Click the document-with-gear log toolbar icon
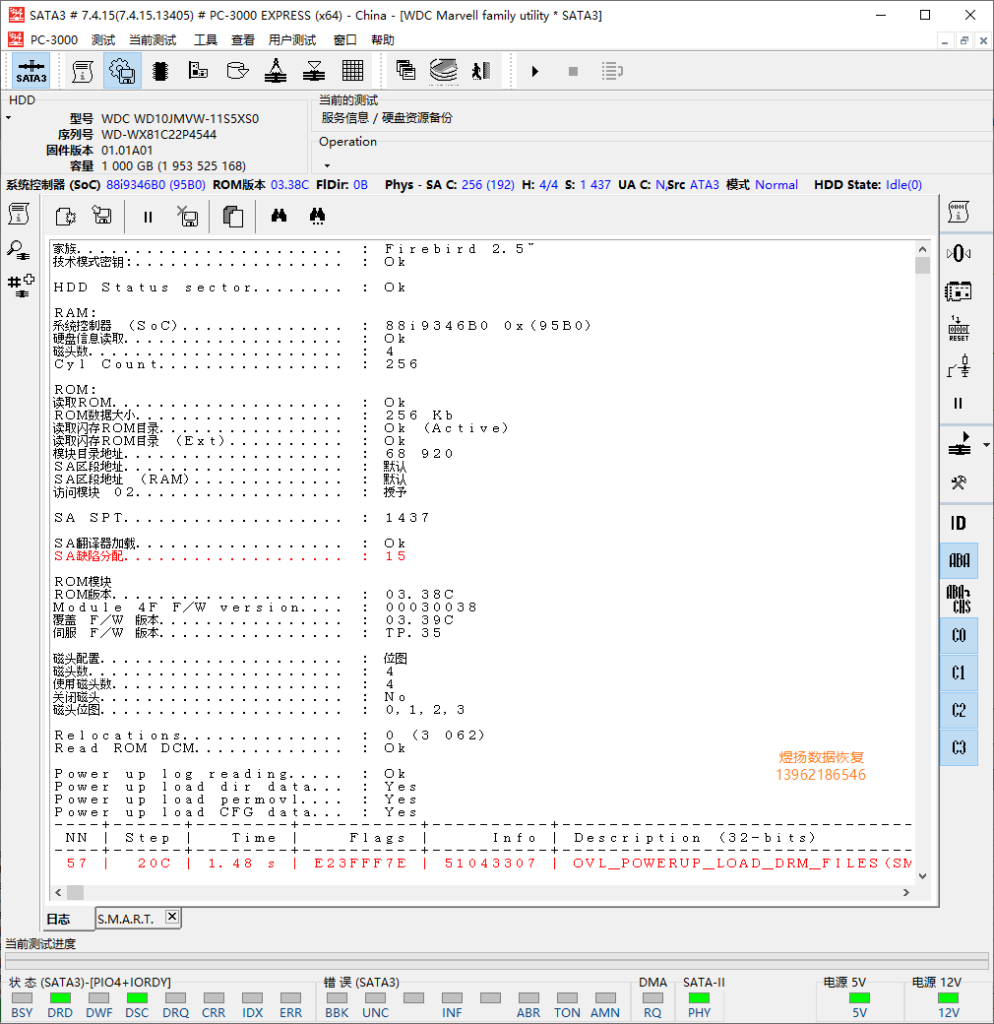 [65, 216]
